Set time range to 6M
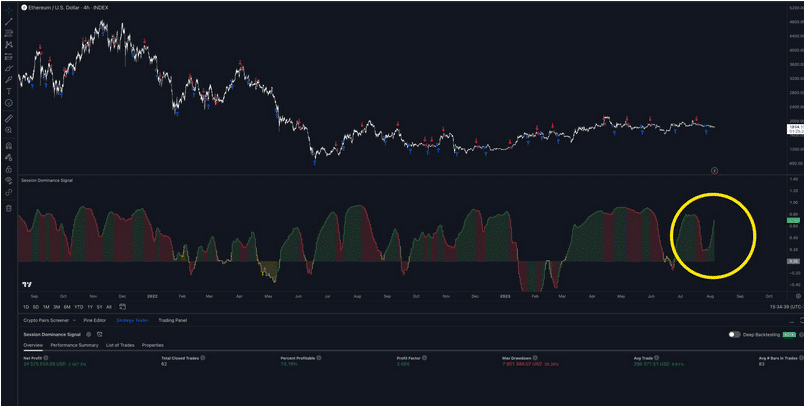The image size is (804, 406). 67,307
